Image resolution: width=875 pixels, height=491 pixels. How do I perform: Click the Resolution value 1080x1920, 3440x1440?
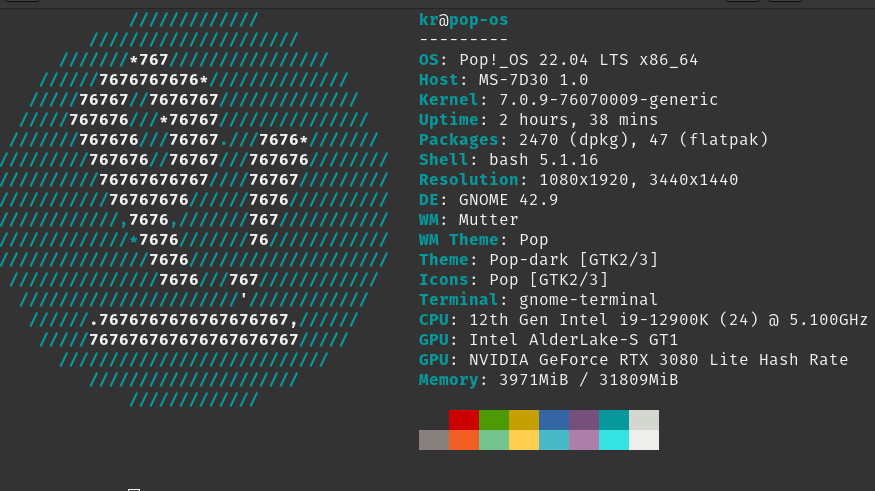pos(639,180)
